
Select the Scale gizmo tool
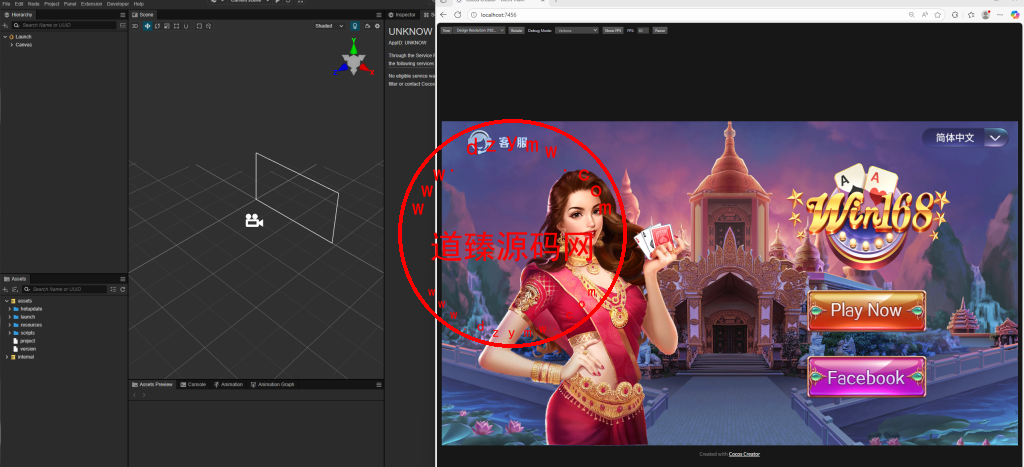167,26
